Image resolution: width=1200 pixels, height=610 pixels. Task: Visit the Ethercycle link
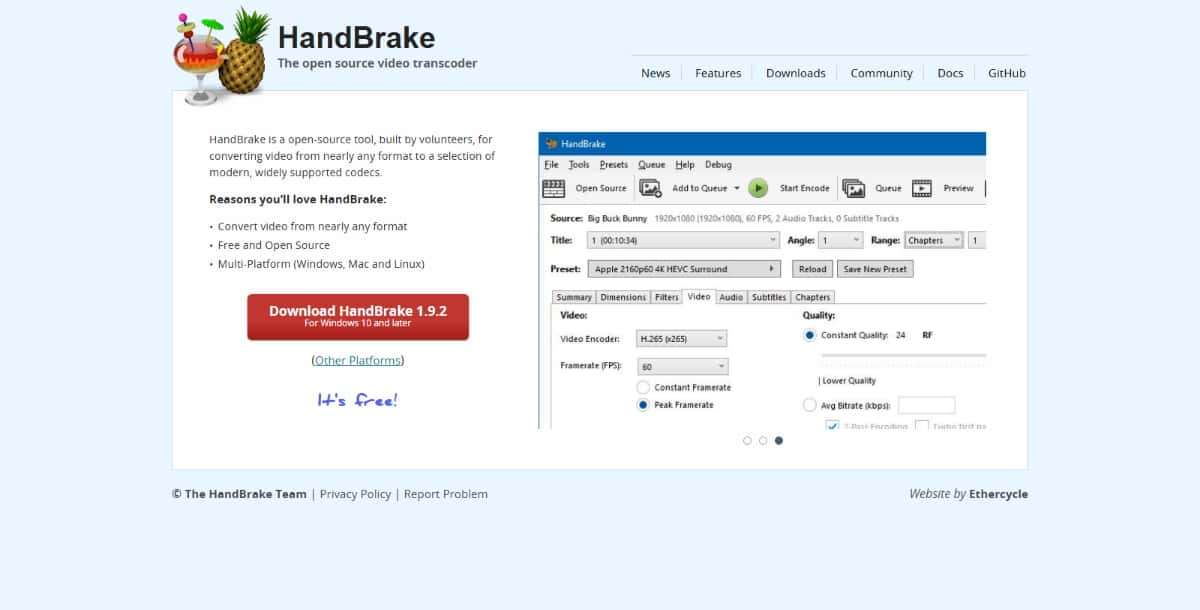point(998,494)
